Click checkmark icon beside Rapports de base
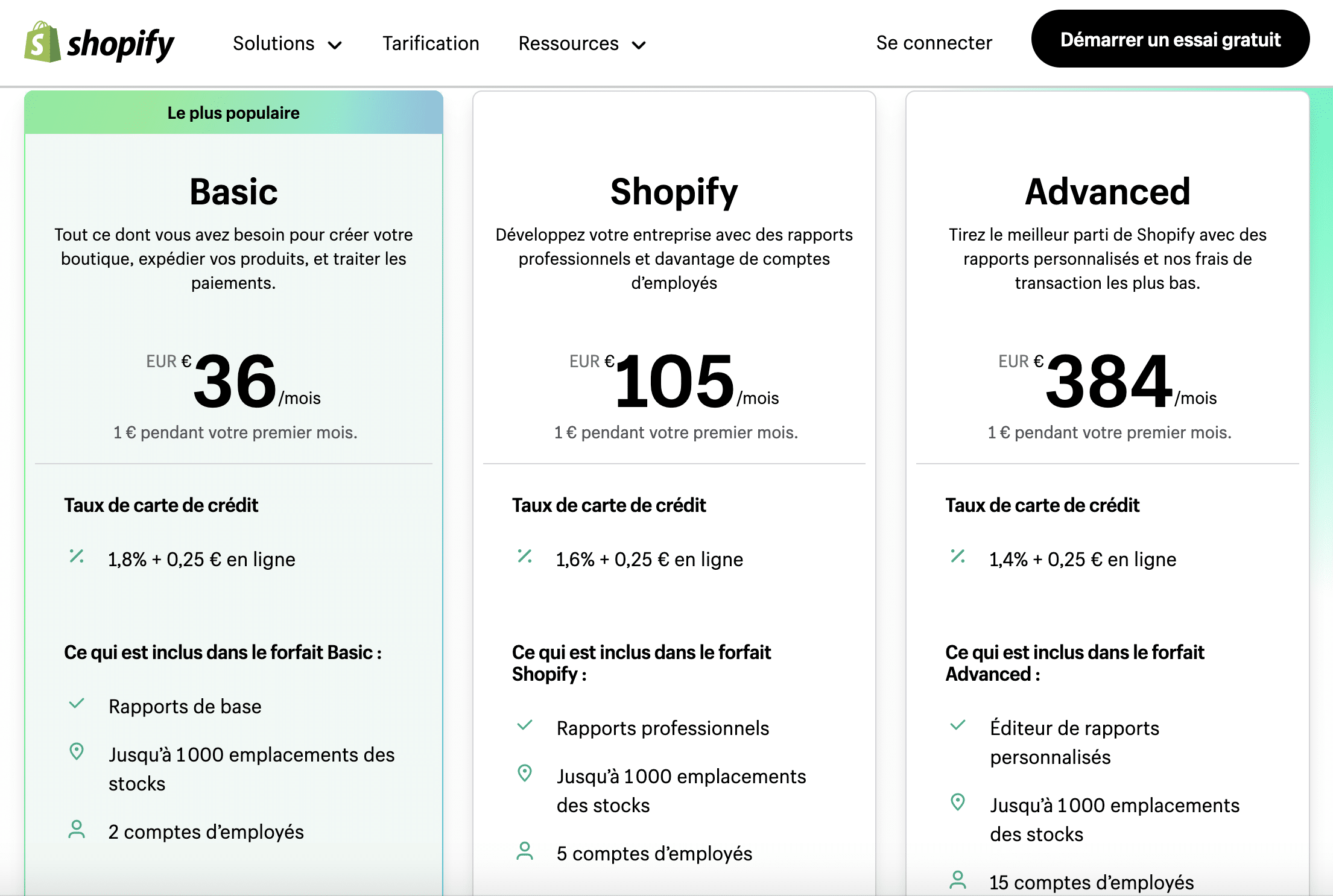1333x896 pixels. (77, 704)
